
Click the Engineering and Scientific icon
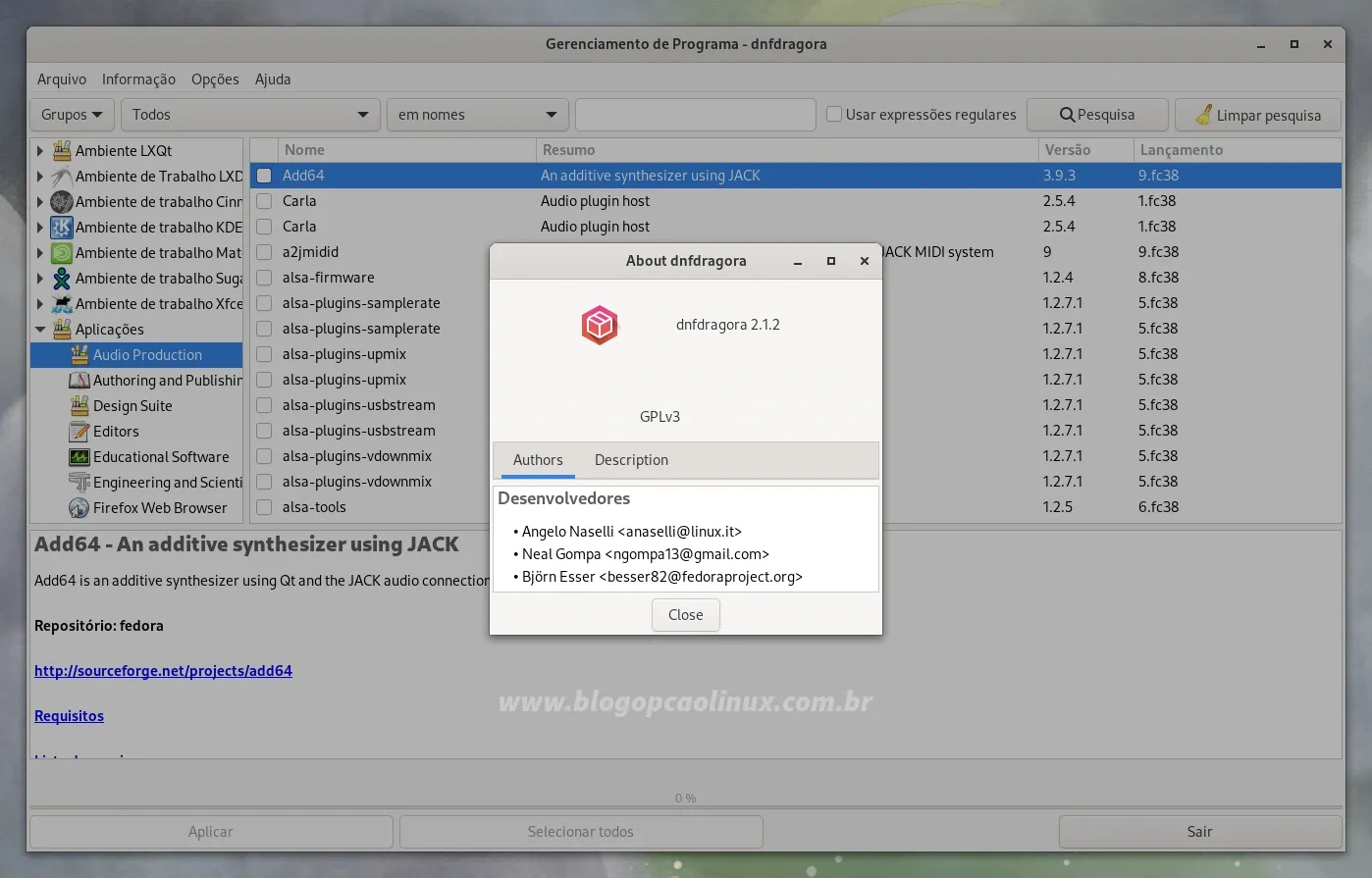79,482
